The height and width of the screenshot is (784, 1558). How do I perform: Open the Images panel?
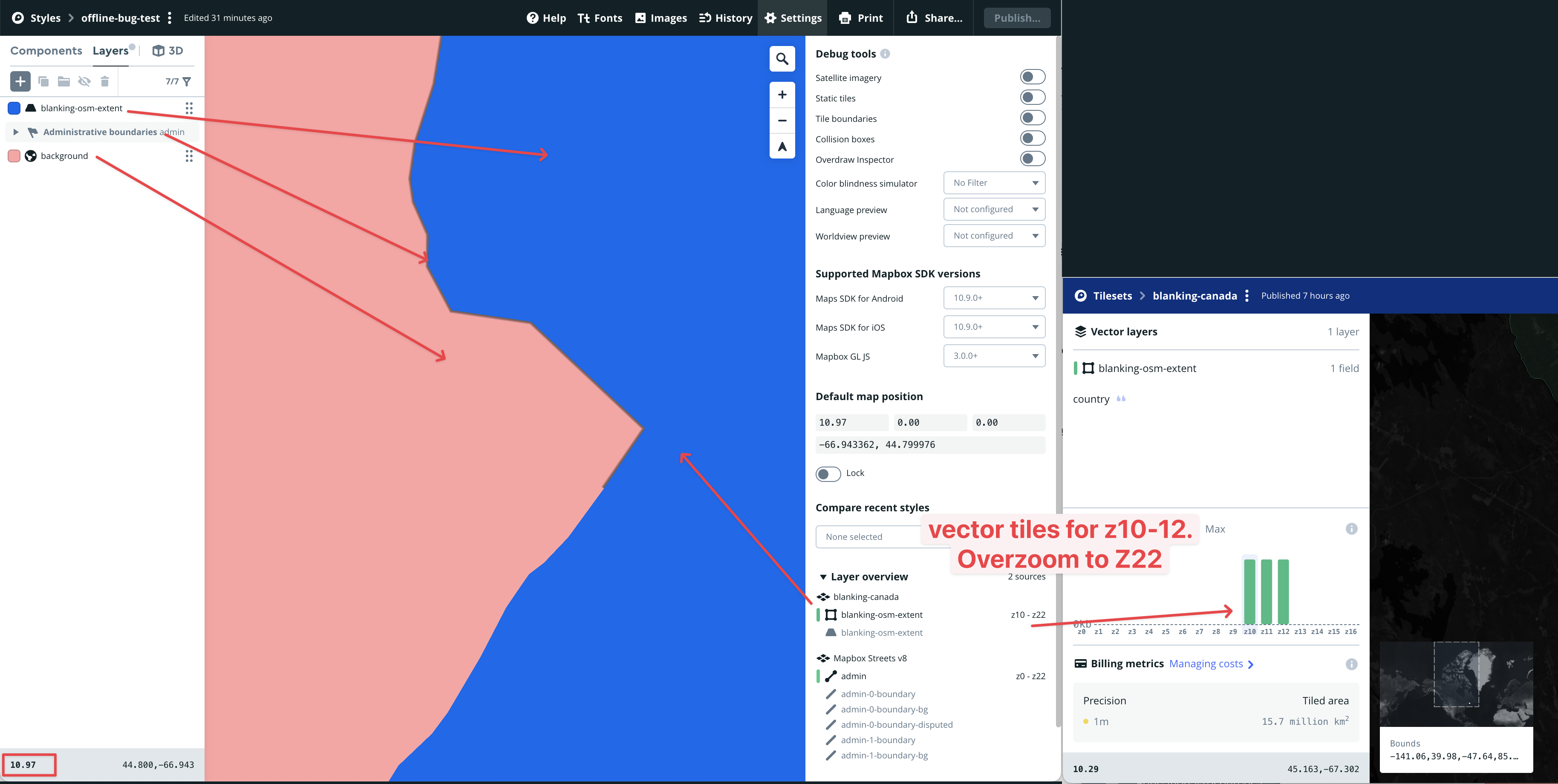tap(661, 17)
